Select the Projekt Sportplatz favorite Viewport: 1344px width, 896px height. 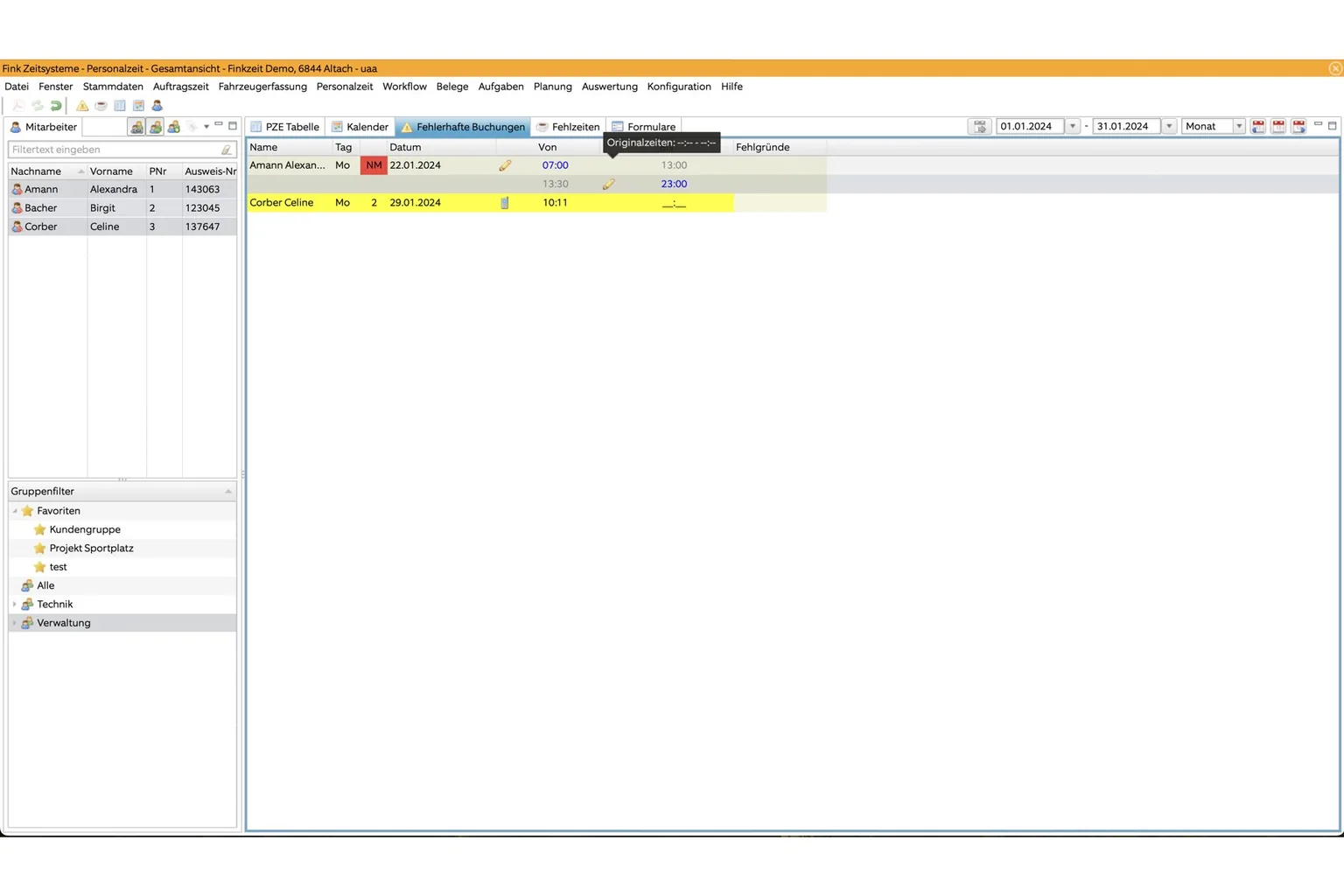91,549
